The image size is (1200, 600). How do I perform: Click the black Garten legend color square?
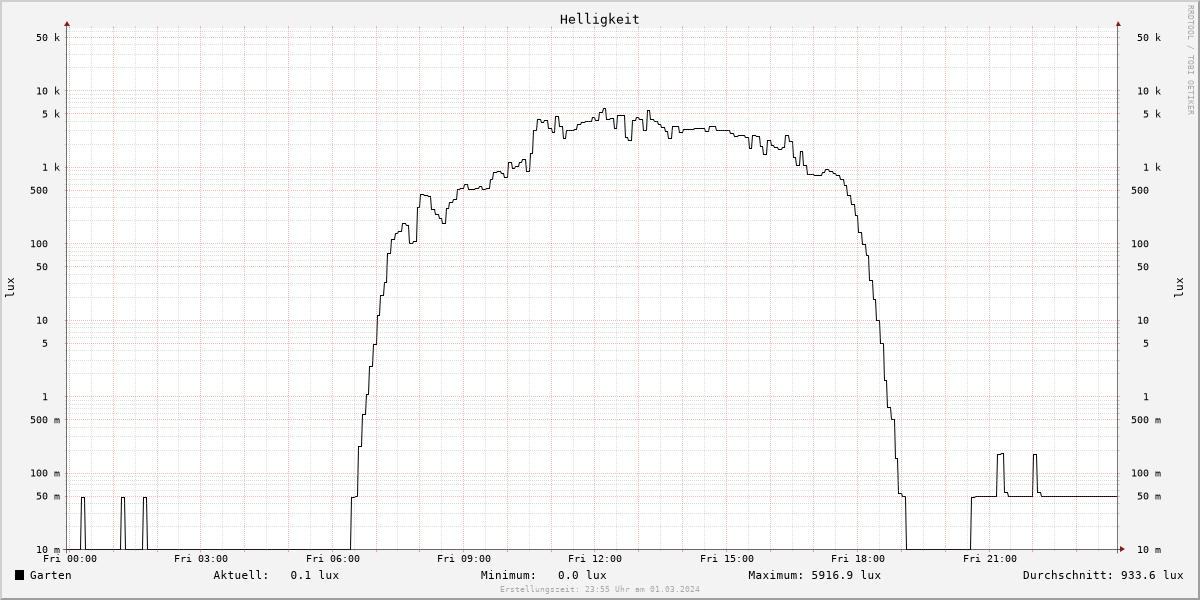coord(19,575)
